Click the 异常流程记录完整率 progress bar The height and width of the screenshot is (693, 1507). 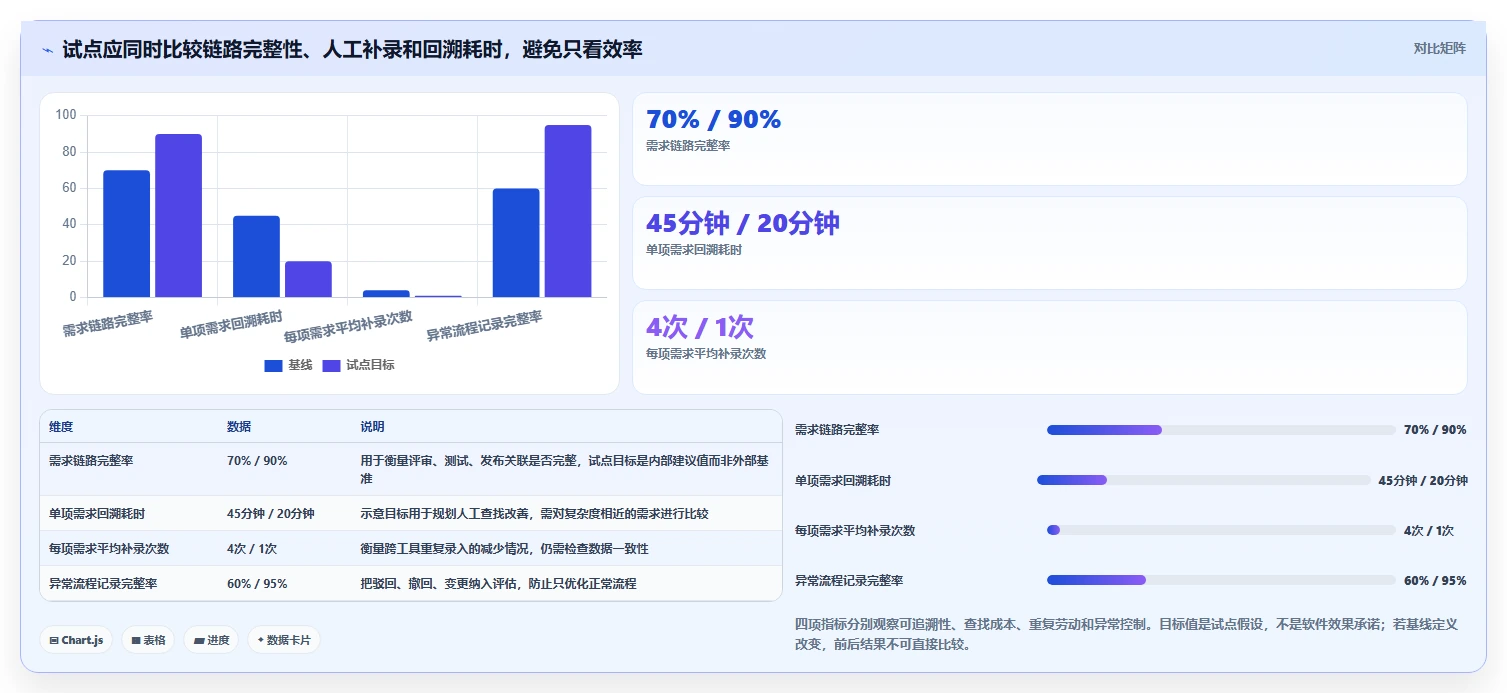coord(1221,580)
